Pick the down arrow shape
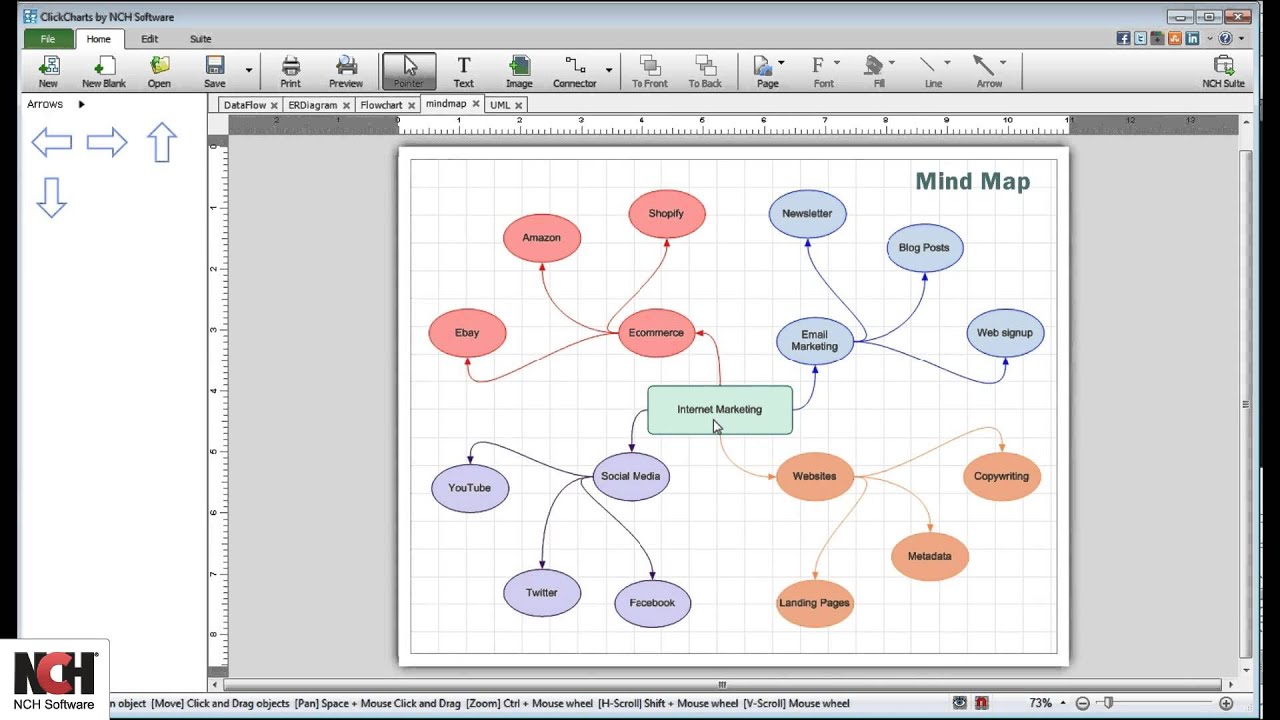Screen dimensions: 1280x720 [52, 198]
